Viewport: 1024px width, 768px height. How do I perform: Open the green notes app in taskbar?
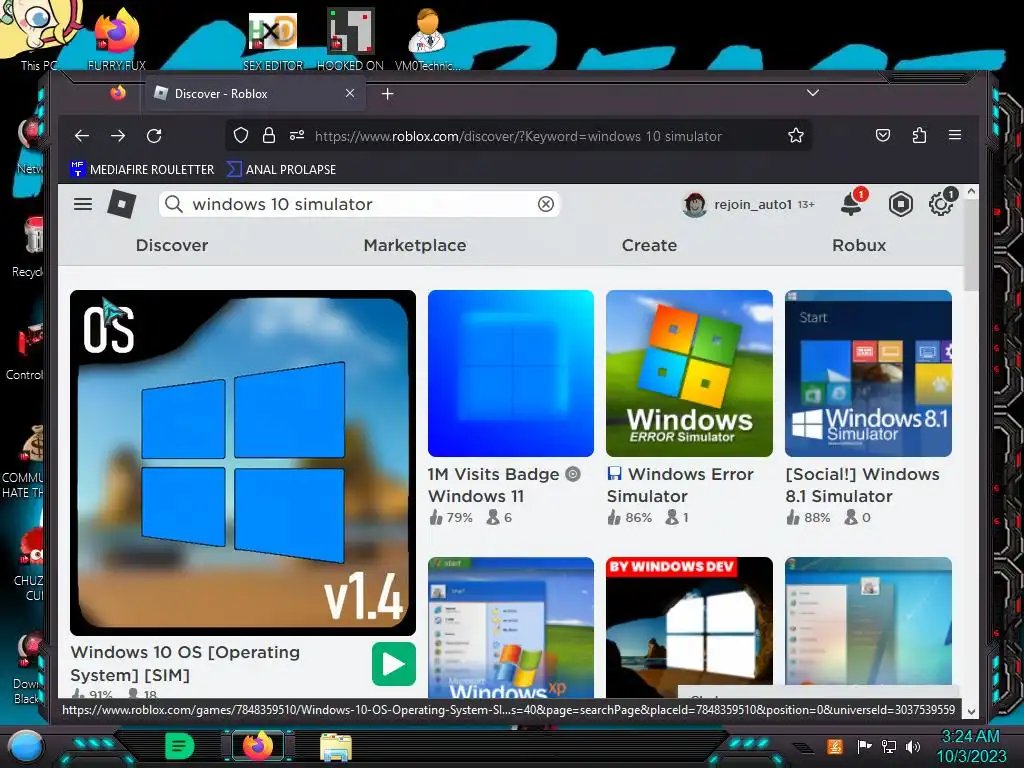pos(180,746)
